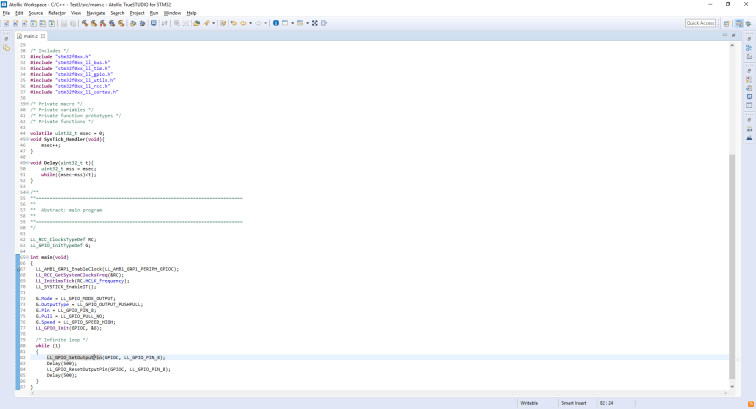Open the Project menu
Viewport: 756px width, 409px height.
click(x=137, y=13)
